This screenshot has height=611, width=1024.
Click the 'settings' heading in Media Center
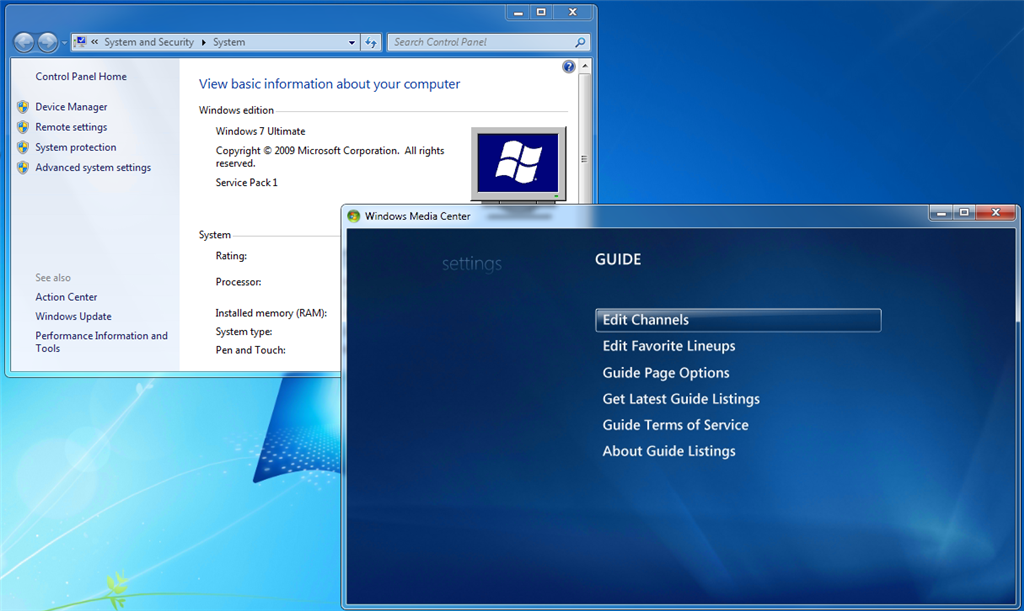(472, 264)
